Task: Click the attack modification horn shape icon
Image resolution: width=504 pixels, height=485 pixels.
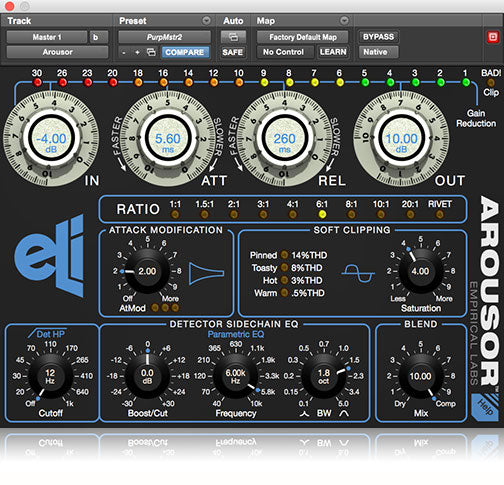Action: pos(206,274)
